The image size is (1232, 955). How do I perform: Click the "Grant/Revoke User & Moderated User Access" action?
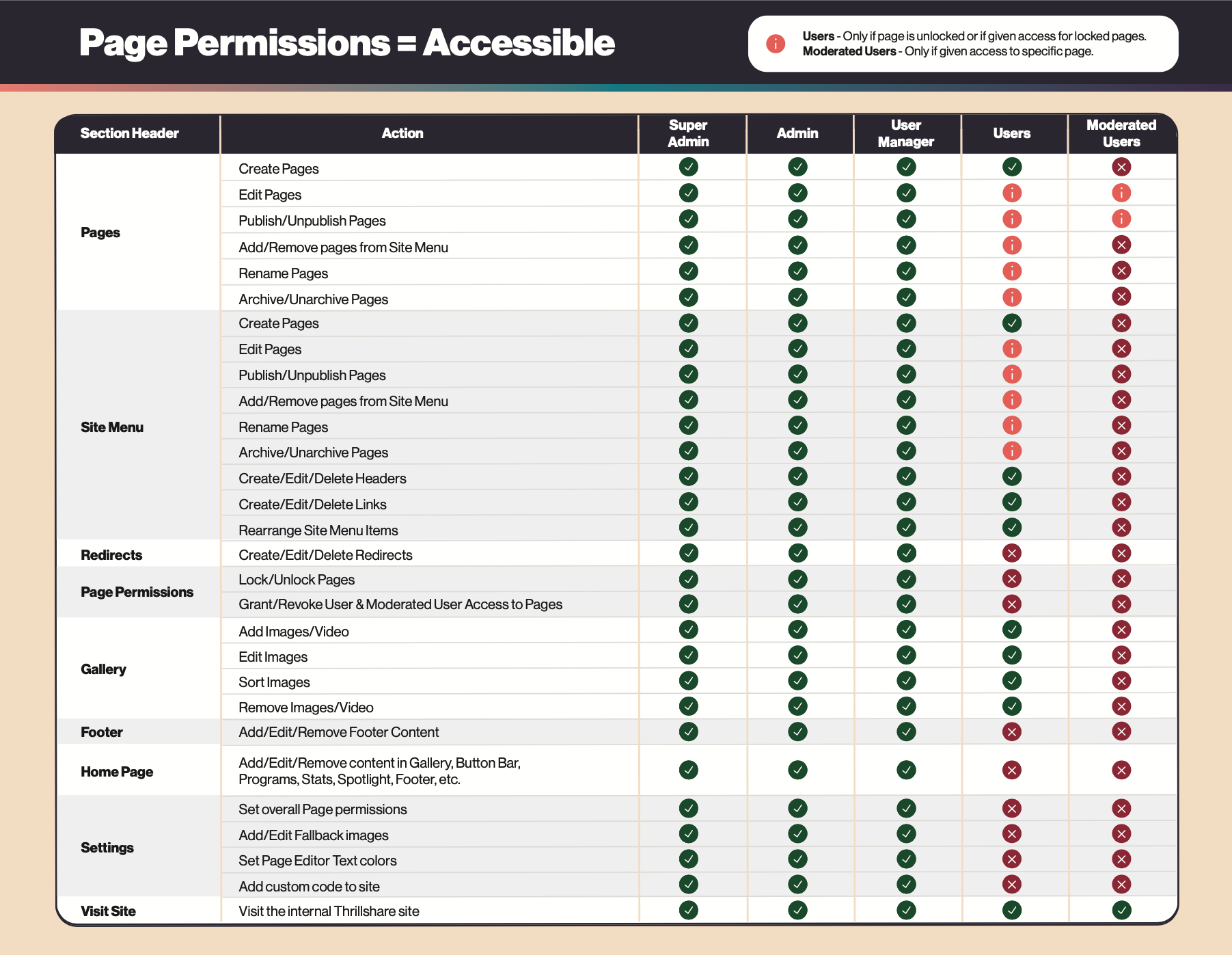(x=400, y=604)
